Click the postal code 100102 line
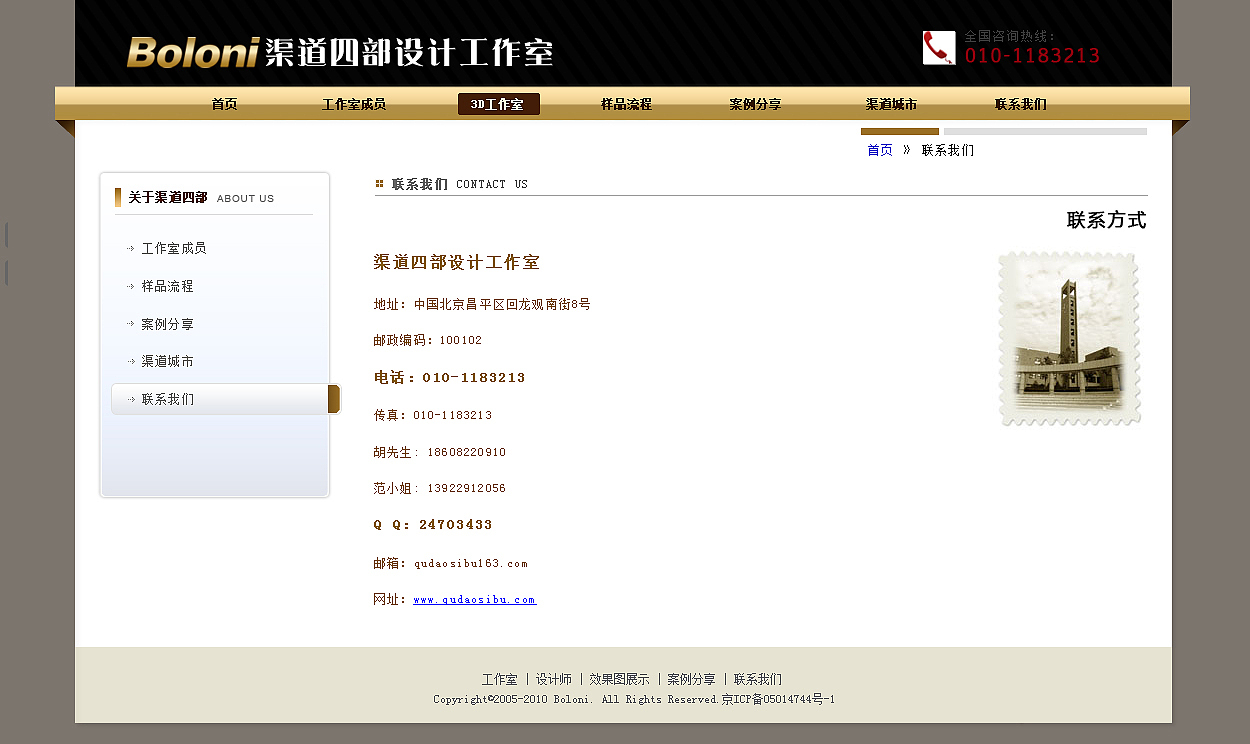Screen dimensions: 1250x744 point(428,340)
